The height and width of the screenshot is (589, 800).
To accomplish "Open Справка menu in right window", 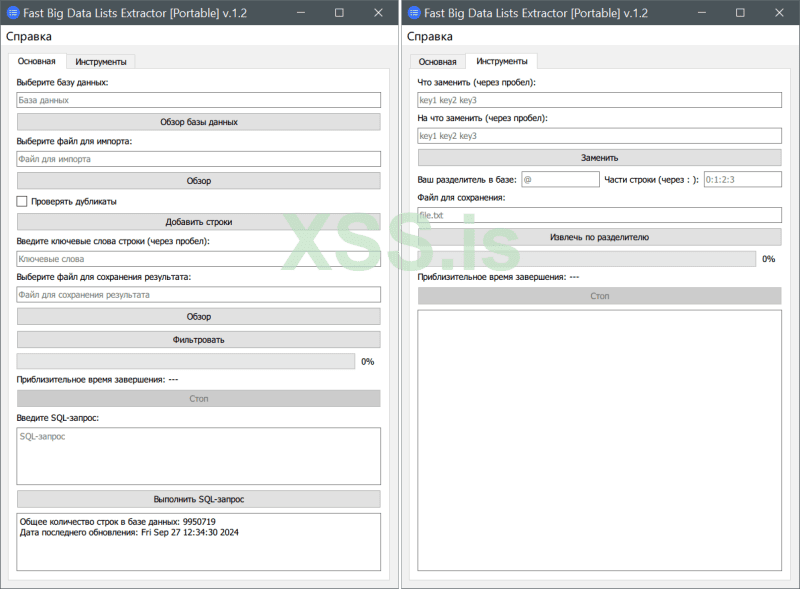I will pos(430,37).
